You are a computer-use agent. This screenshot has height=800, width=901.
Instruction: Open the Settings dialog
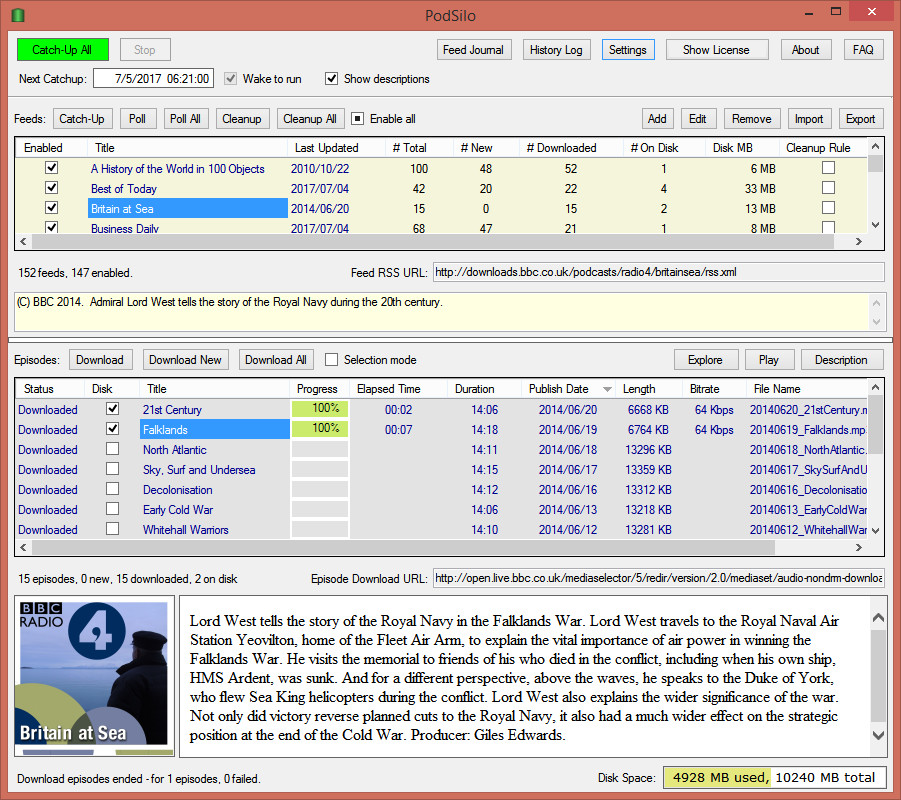pos(627,50)
